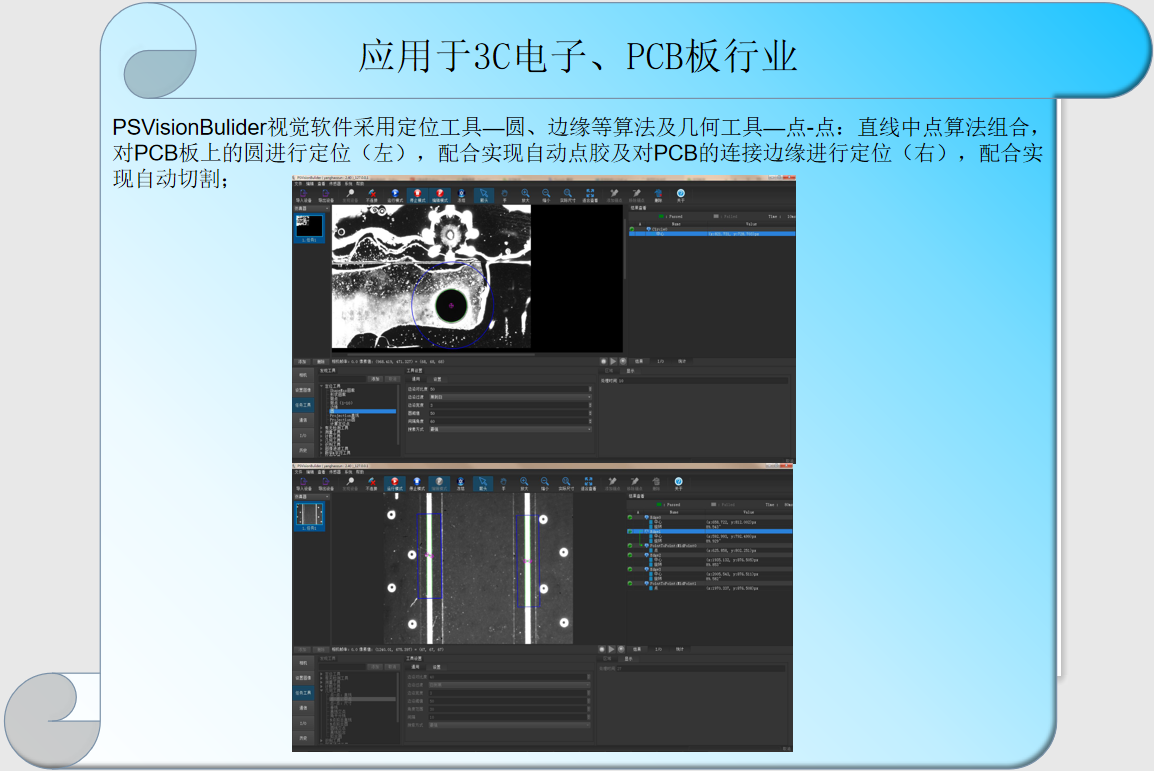The width and height of the screenshot is (1154, 771).
Task: Click the 添加 add tool button
Action: [375, 379]
